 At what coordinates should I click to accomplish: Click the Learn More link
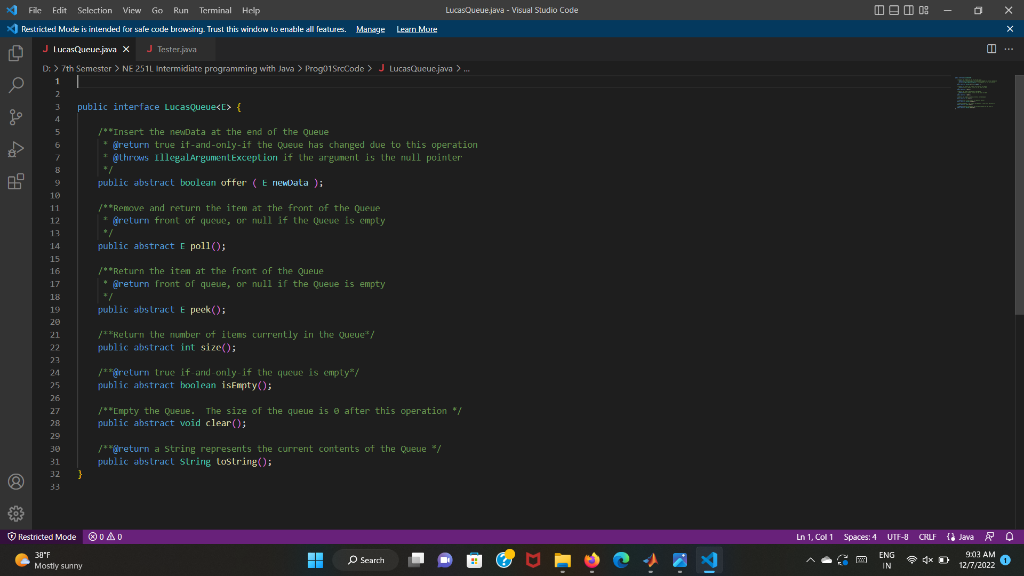click(416, 28)
